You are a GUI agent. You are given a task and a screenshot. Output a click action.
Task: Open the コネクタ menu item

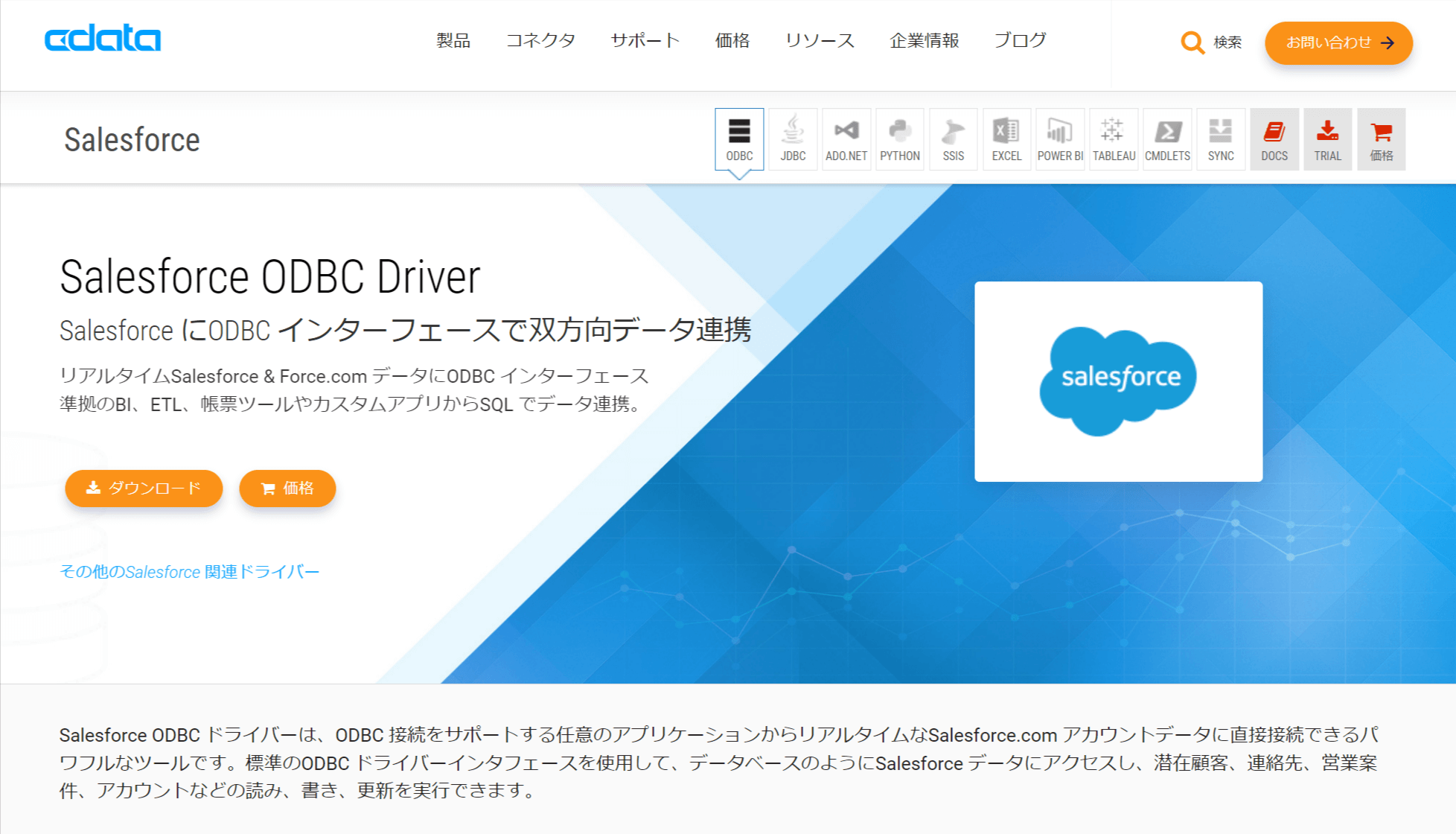pyautogui.click(x=540, y=40)
